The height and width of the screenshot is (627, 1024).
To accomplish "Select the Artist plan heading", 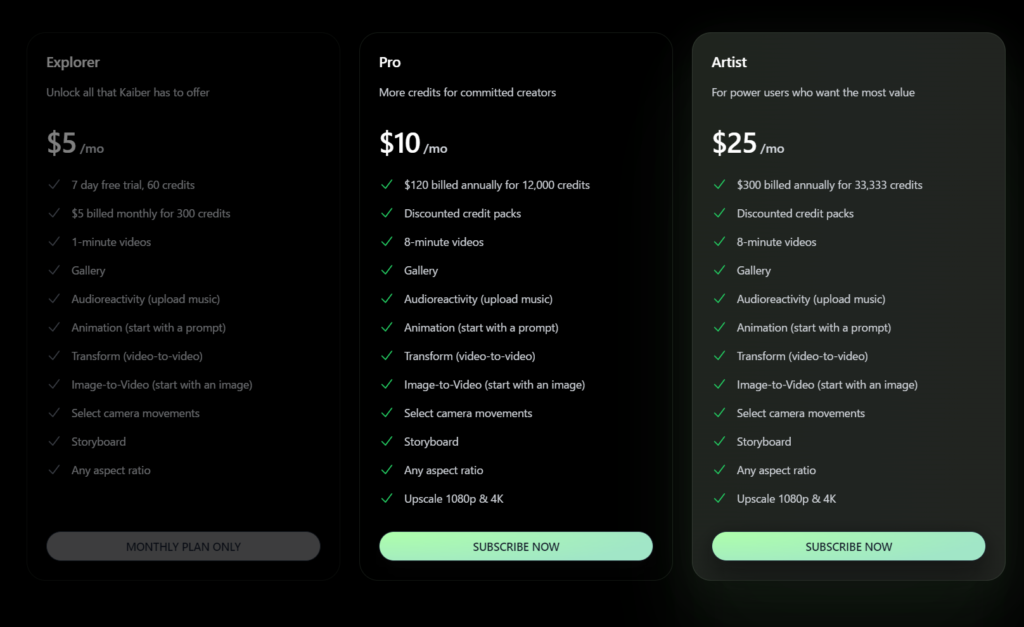I will tap(729, 62).
